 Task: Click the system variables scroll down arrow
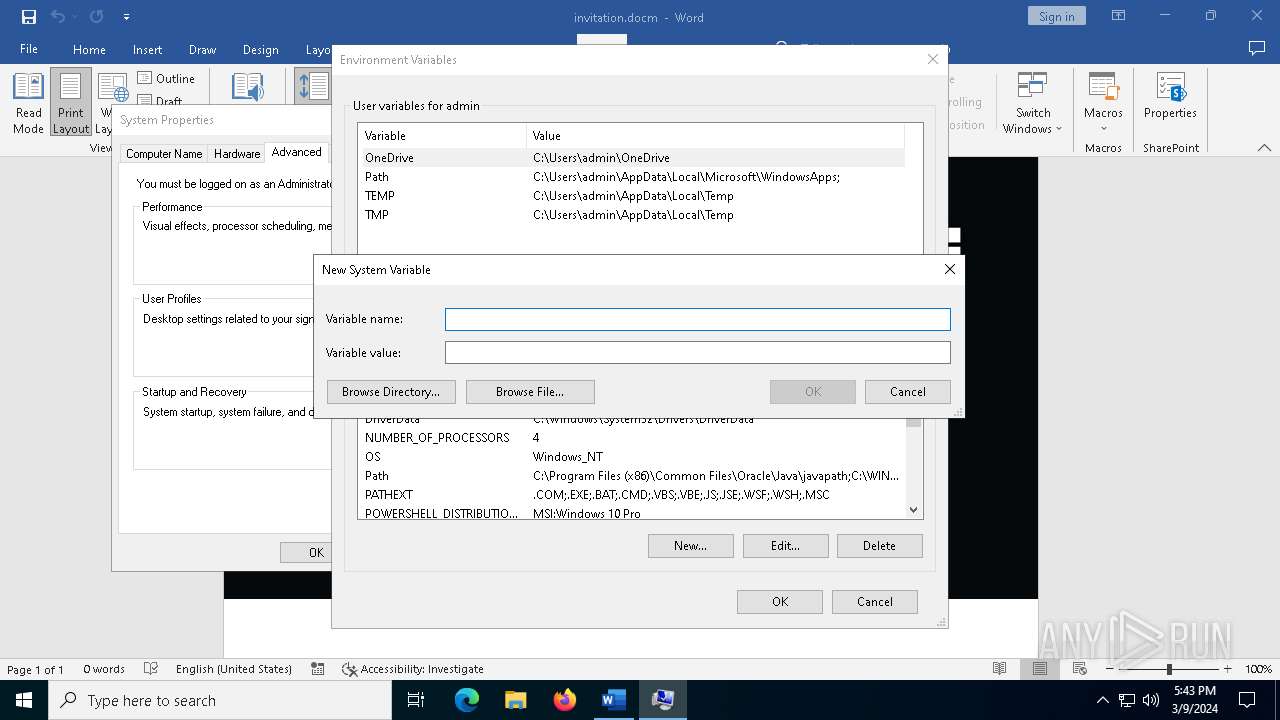(913, 510)
